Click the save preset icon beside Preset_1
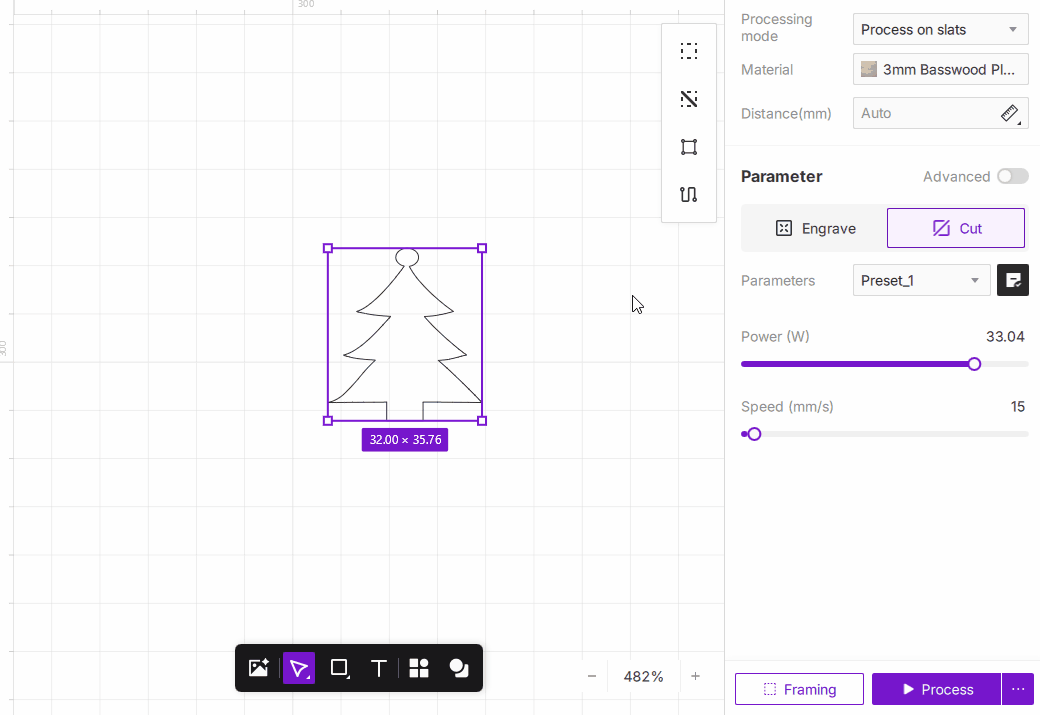 pyautogui.click(x=1013, y=280)
